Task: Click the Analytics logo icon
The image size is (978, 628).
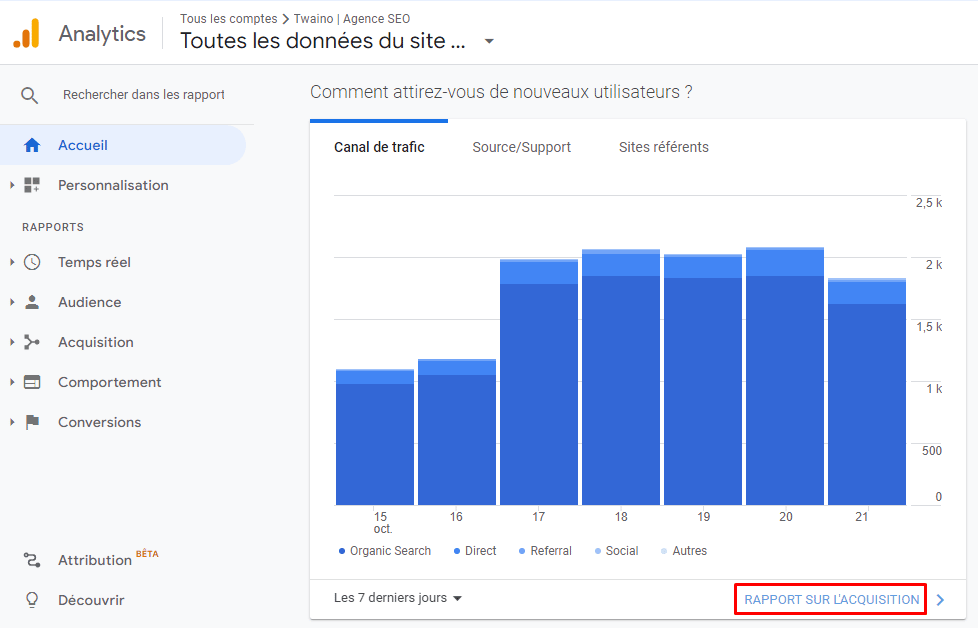Action: (x=26, y=32)
